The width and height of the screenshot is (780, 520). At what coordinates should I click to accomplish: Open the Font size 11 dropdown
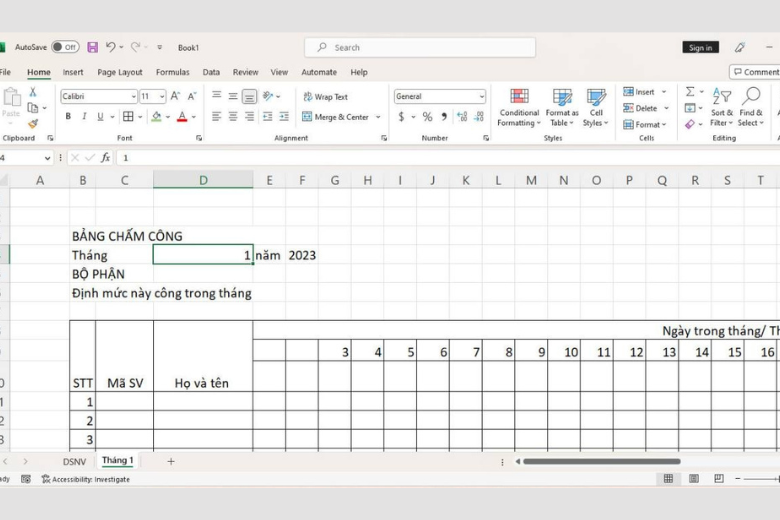click(162, 96)
